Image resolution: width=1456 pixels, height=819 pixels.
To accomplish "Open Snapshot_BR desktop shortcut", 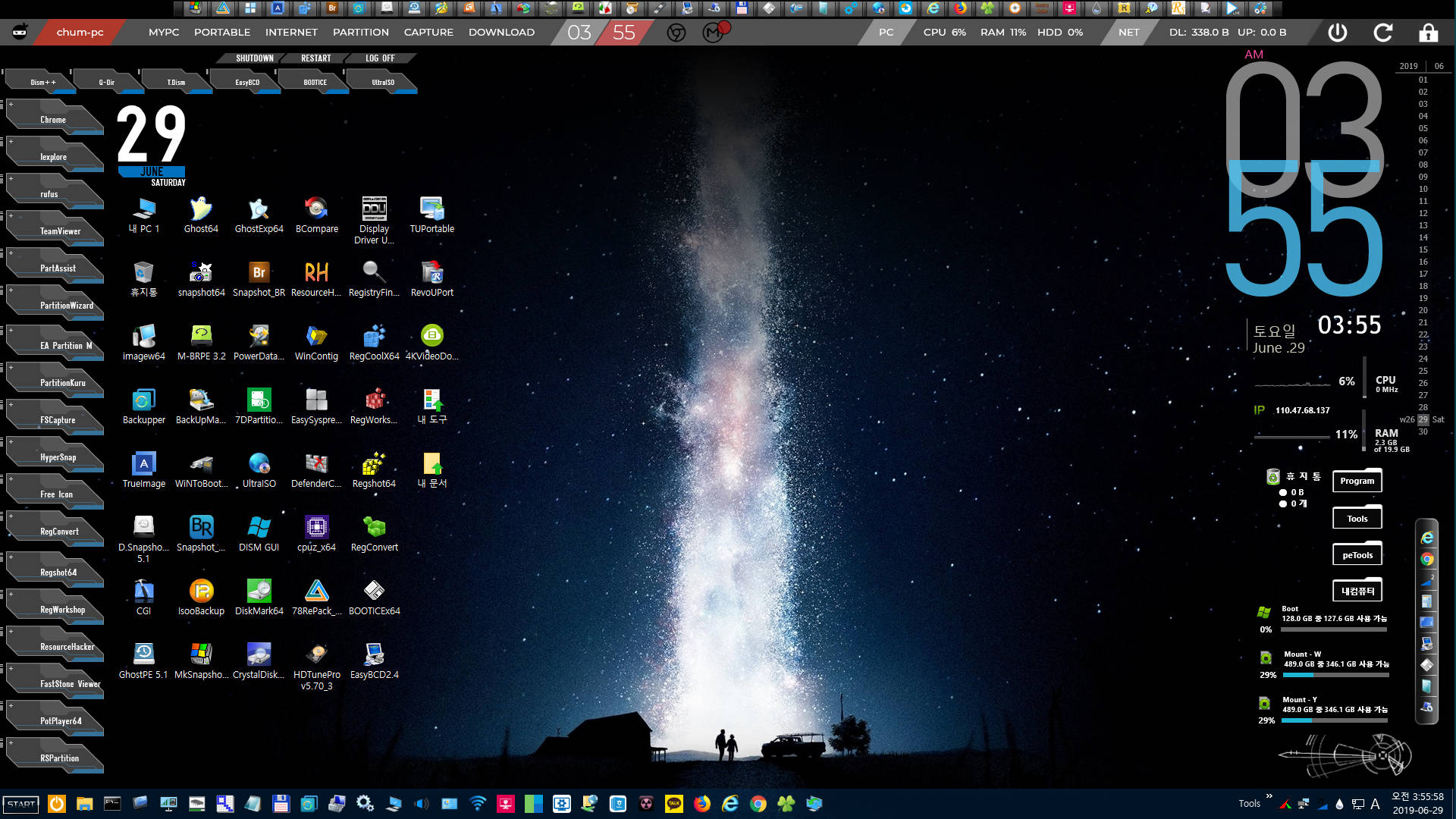I will (259, 279).
